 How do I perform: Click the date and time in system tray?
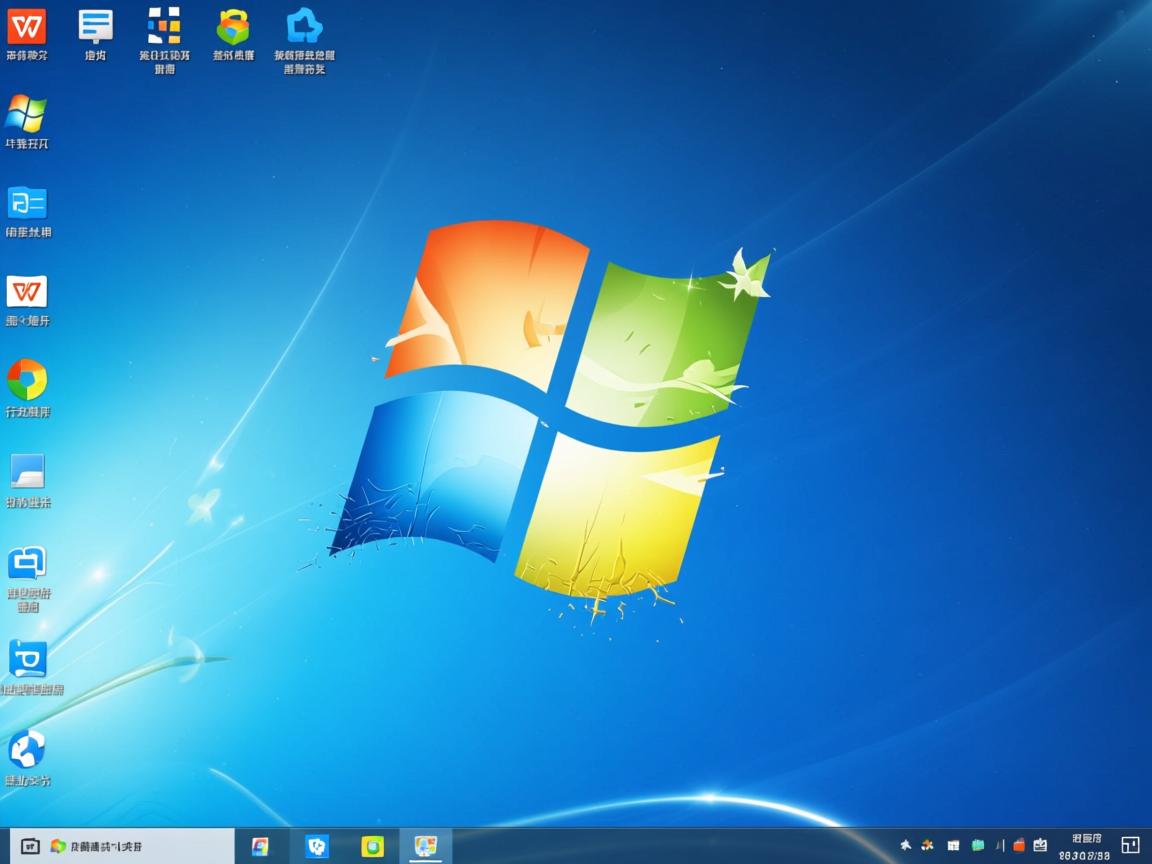1084,847
